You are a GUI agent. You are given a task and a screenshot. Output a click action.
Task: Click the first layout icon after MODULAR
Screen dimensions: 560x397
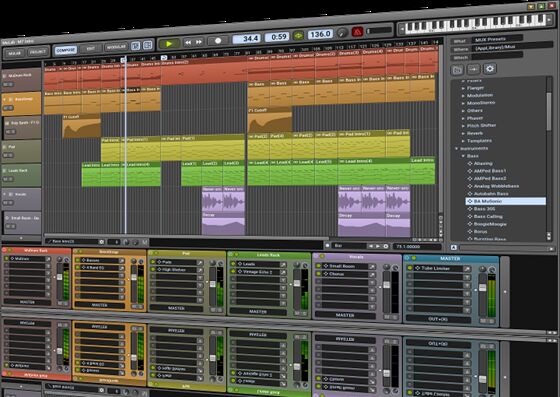pyautogui.click(x=135, y=46)
